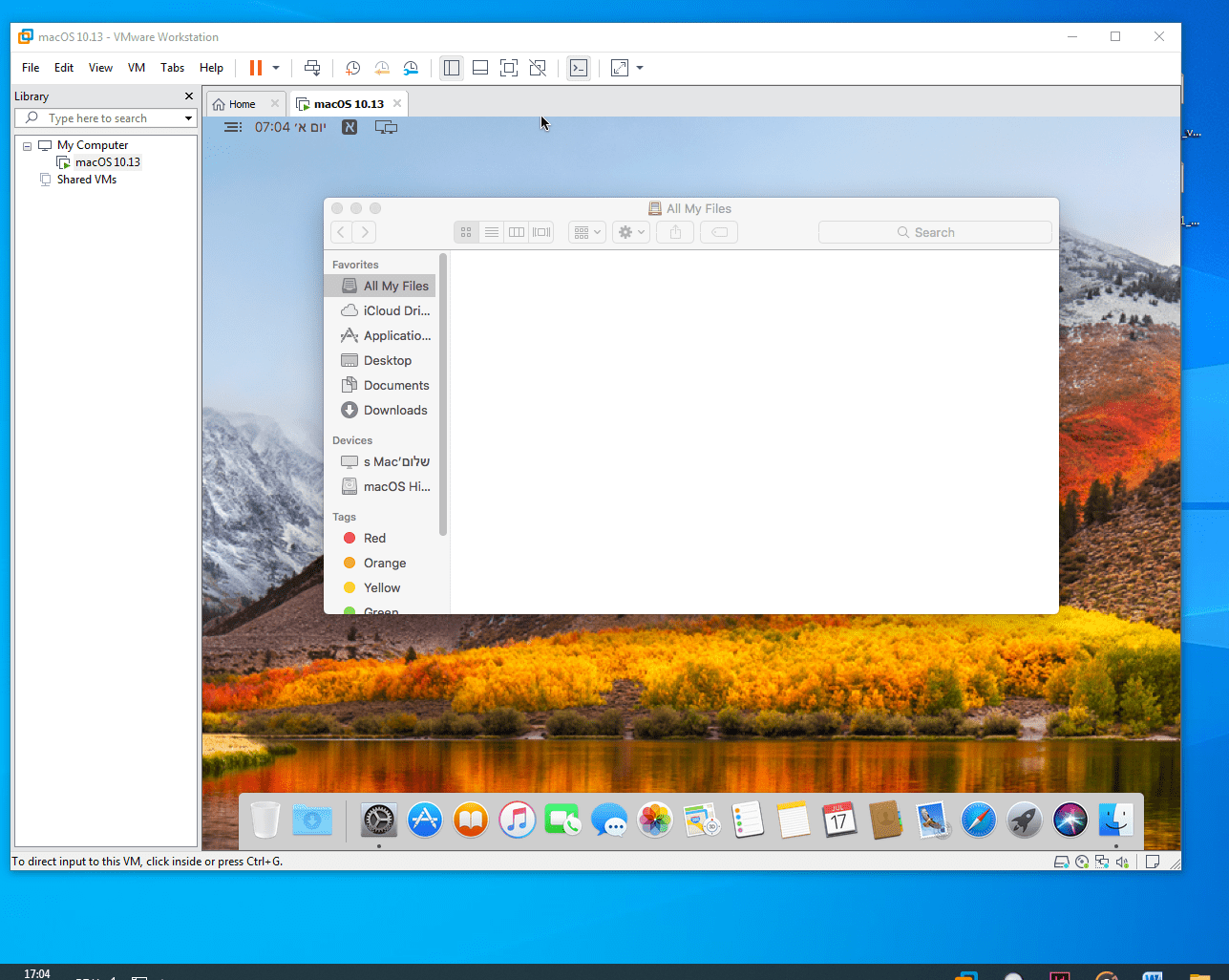Screen dimensions: 1229x980
Task: Click the stretch guest display icon
Action: 620,68
